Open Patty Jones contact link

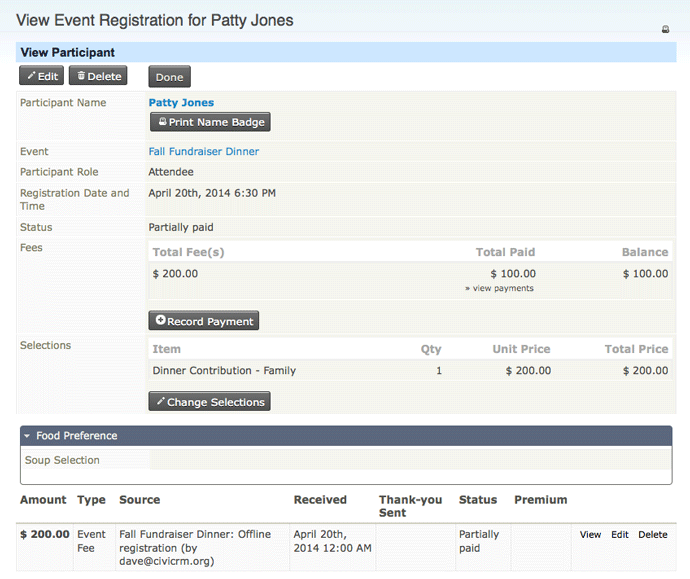181,102
